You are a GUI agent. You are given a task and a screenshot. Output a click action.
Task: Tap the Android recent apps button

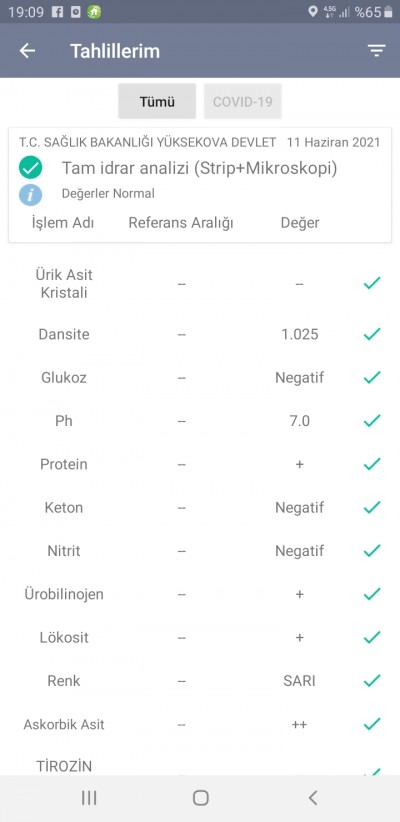click(x=89, y=798)
